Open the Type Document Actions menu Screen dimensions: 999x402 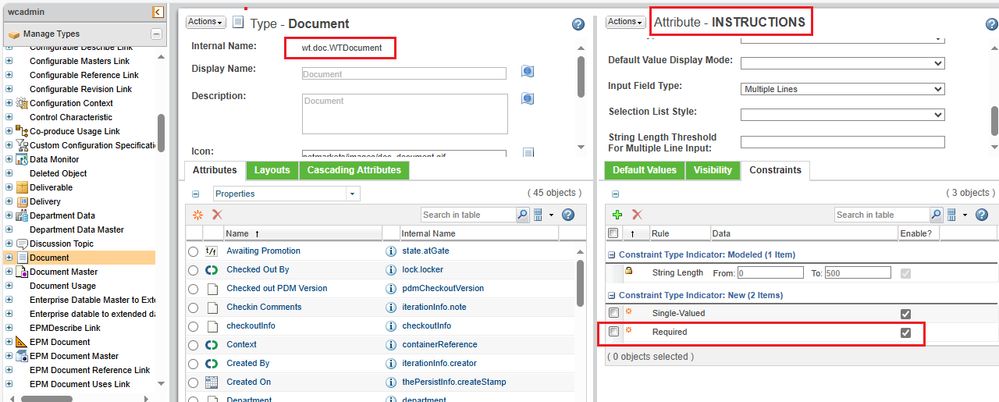point(206,22)
